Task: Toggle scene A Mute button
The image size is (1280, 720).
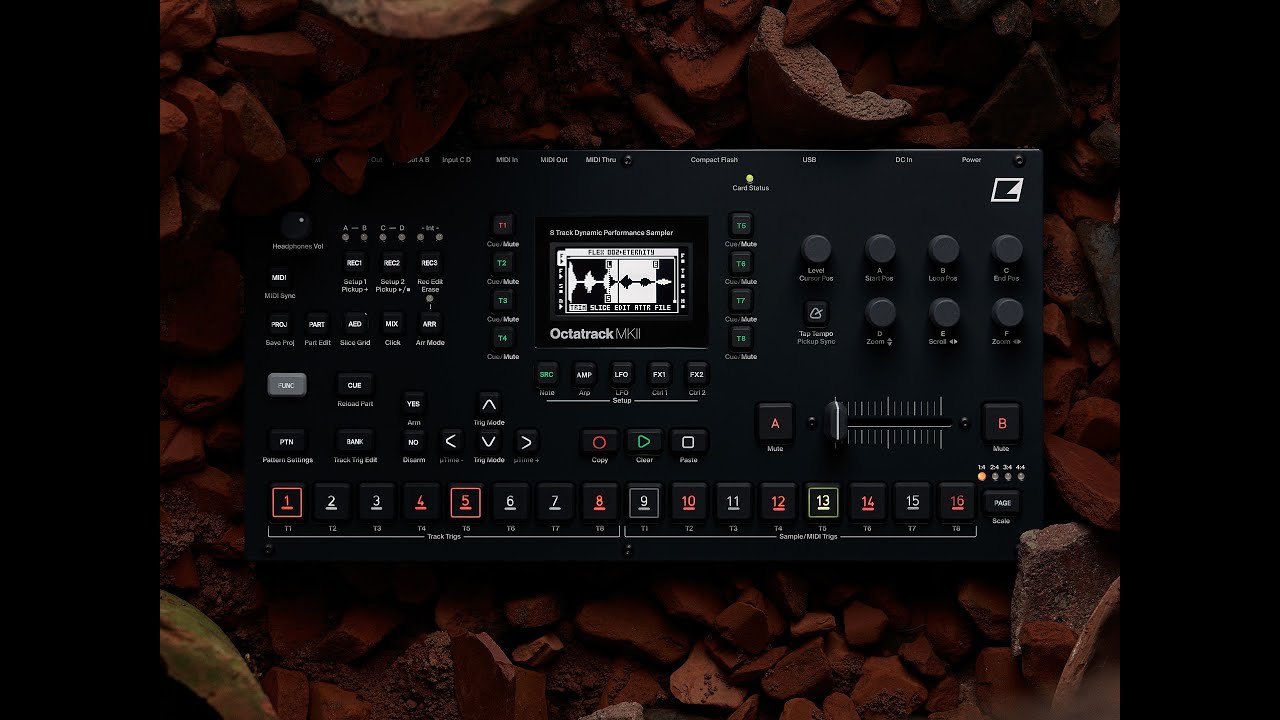Action: pos(775,423)
